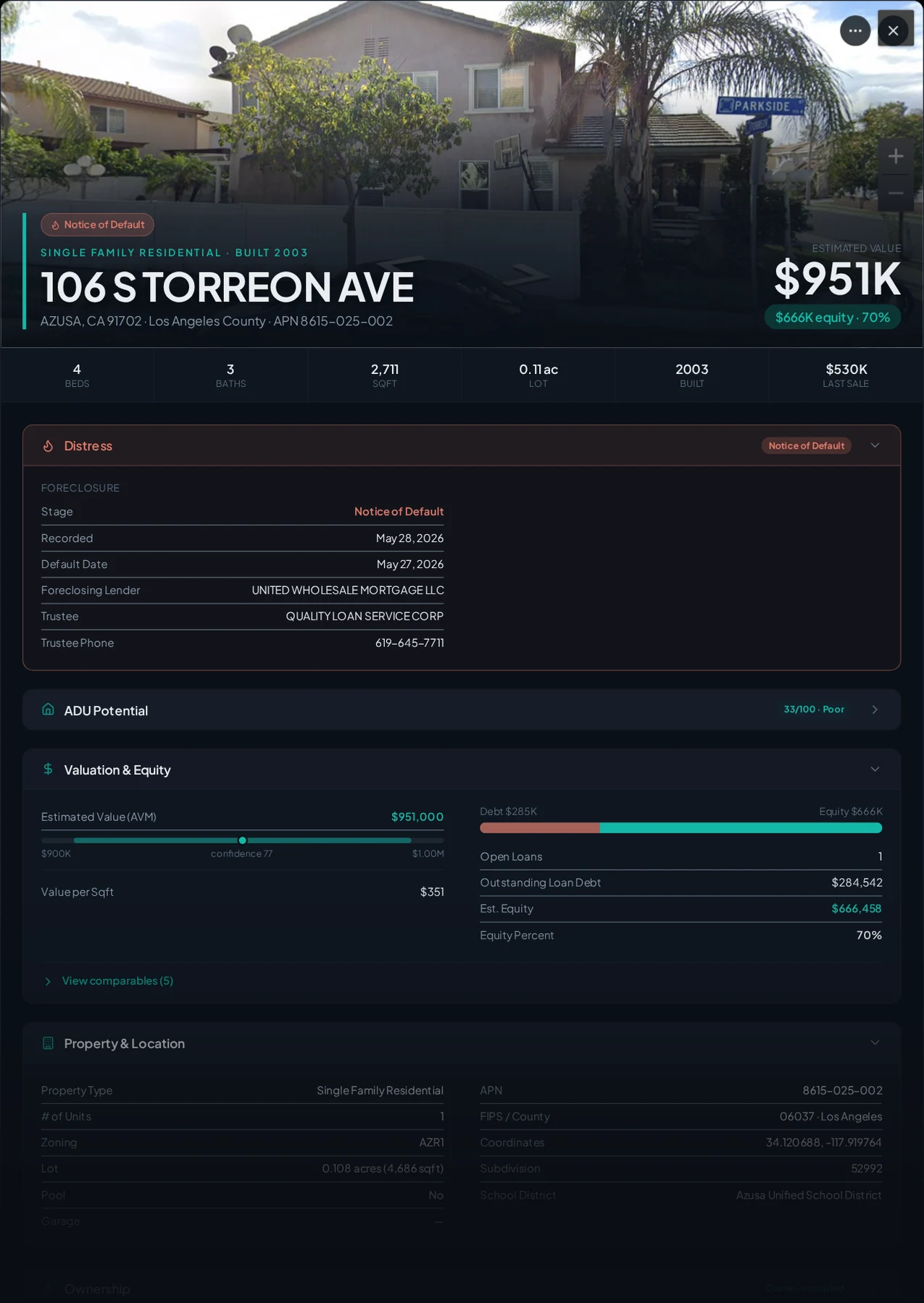The image size is (924, 1303).
Task: Click the UNITED WHOLESALE MORTGAGE LLC lender value
Action: coord(348,590)
